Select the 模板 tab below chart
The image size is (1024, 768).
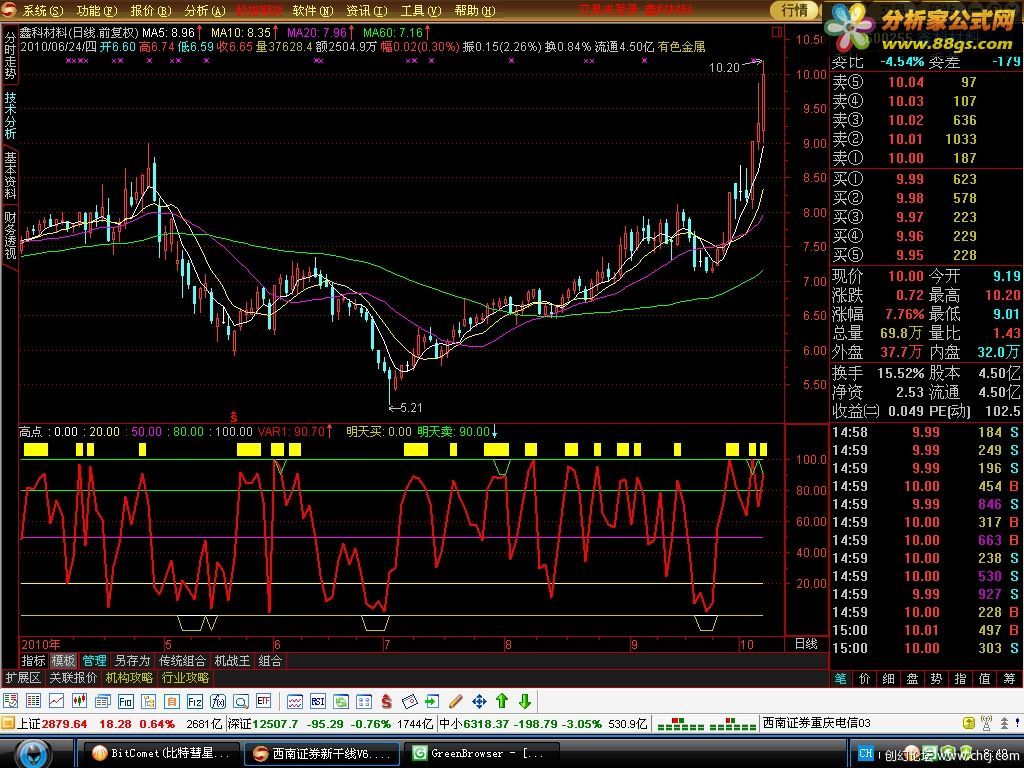point(63,661)
